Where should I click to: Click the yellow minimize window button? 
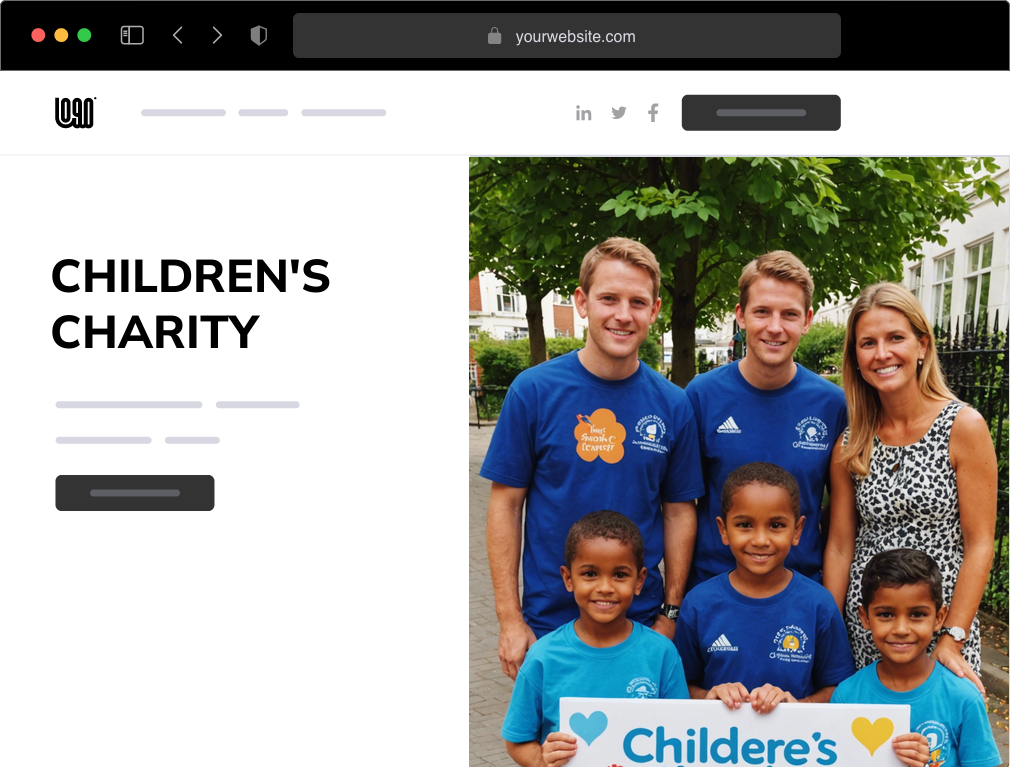point(61,35)
